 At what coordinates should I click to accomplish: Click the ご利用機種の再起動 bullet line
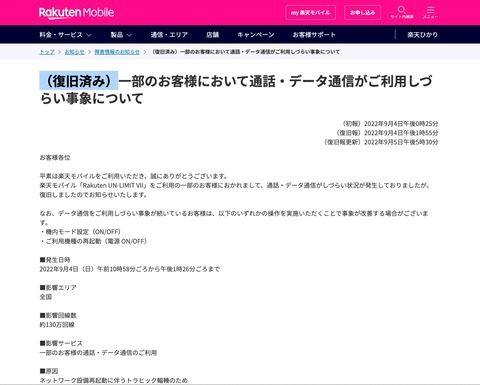93,241
